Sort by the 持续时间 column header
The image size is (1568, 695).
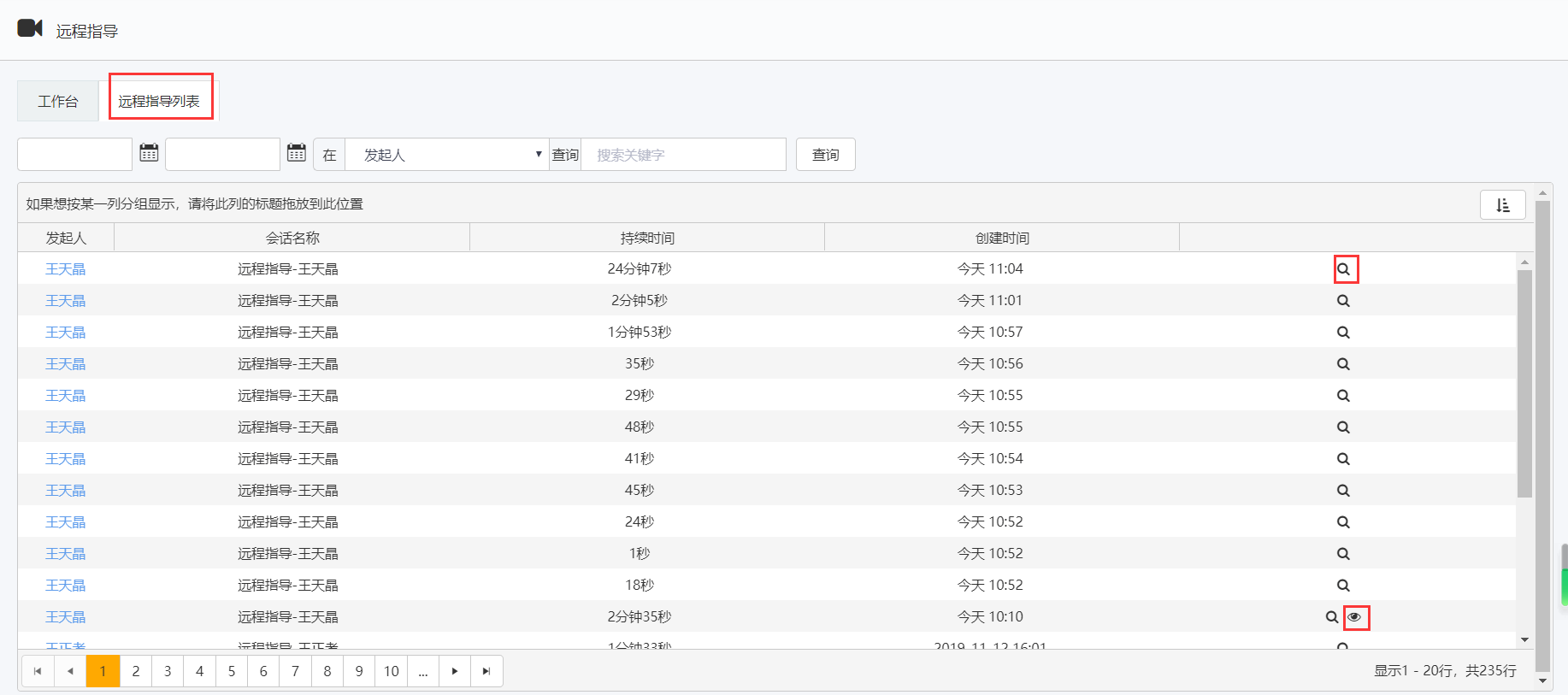click(647, 238)
